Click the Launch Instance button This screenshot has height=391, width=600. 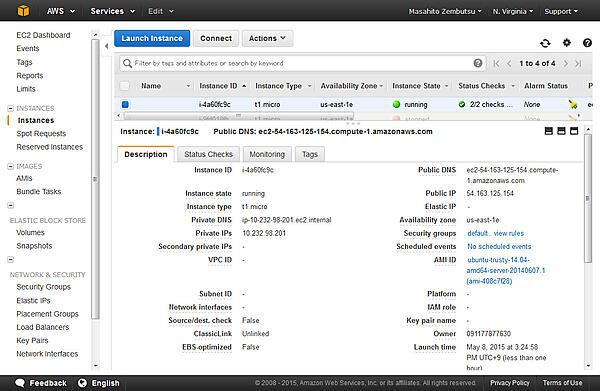(152, 38)
